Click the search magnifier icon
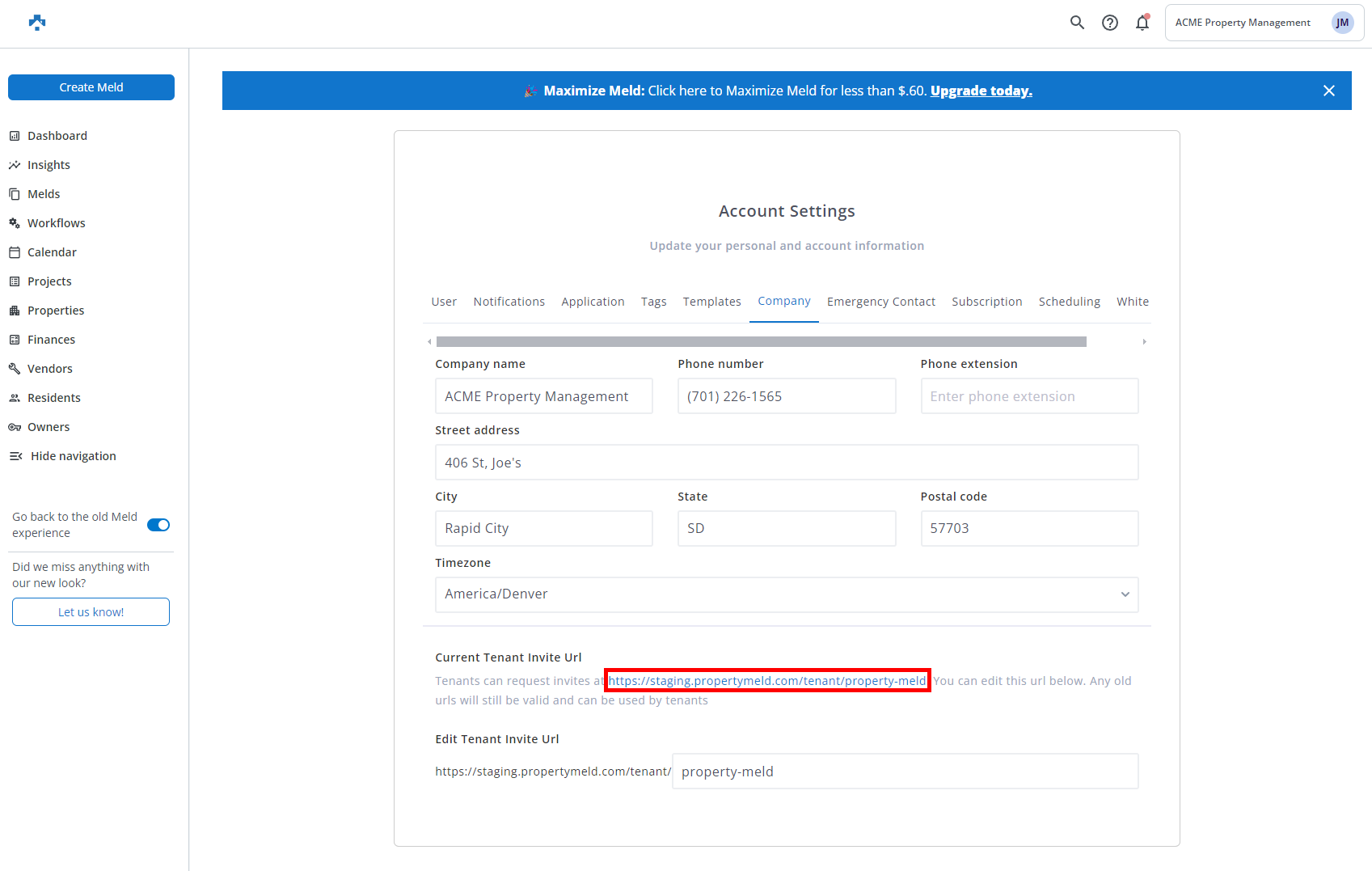The width and height of the screenshot is (1372, 871). coord(1077,23)
